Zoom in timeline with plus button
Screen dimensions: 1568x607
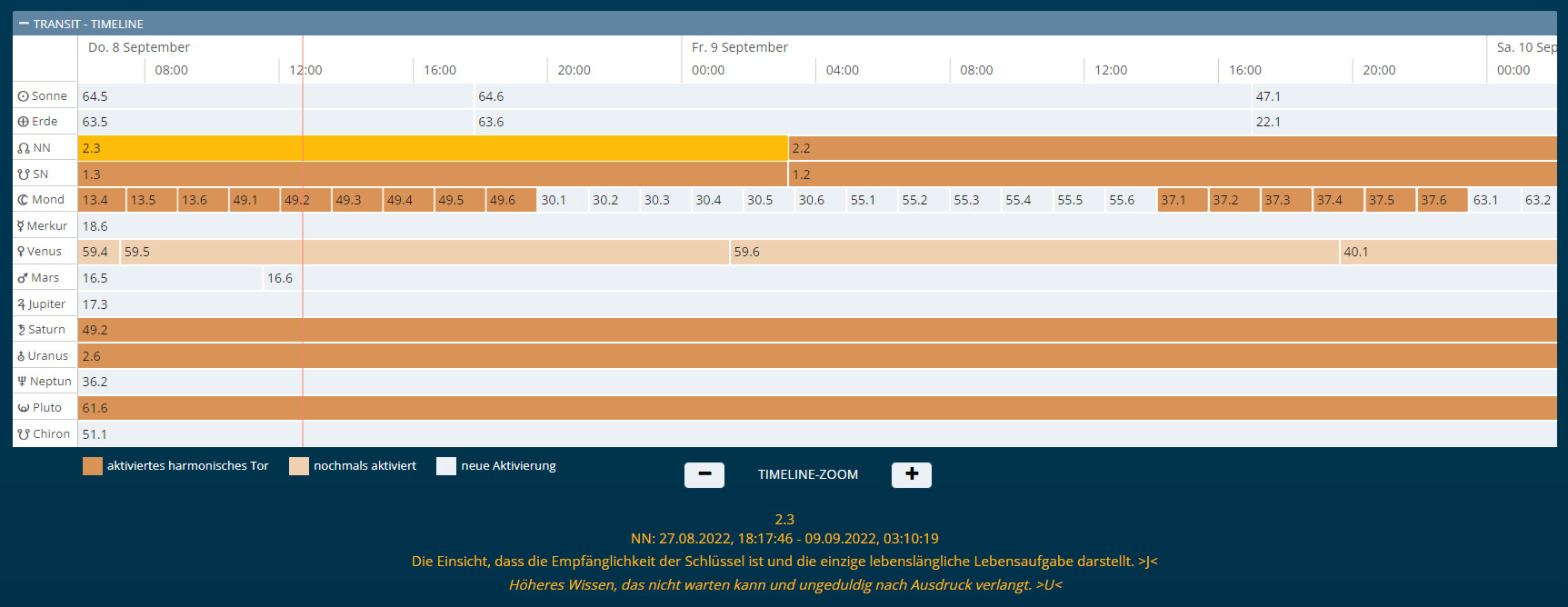point(911,474)
